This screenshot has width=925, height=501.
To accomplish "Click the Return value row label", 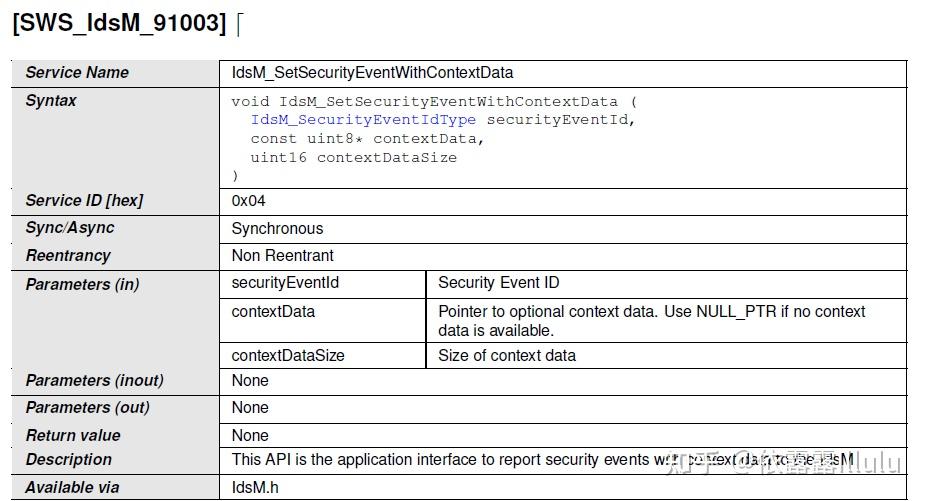I will point(73,435).
